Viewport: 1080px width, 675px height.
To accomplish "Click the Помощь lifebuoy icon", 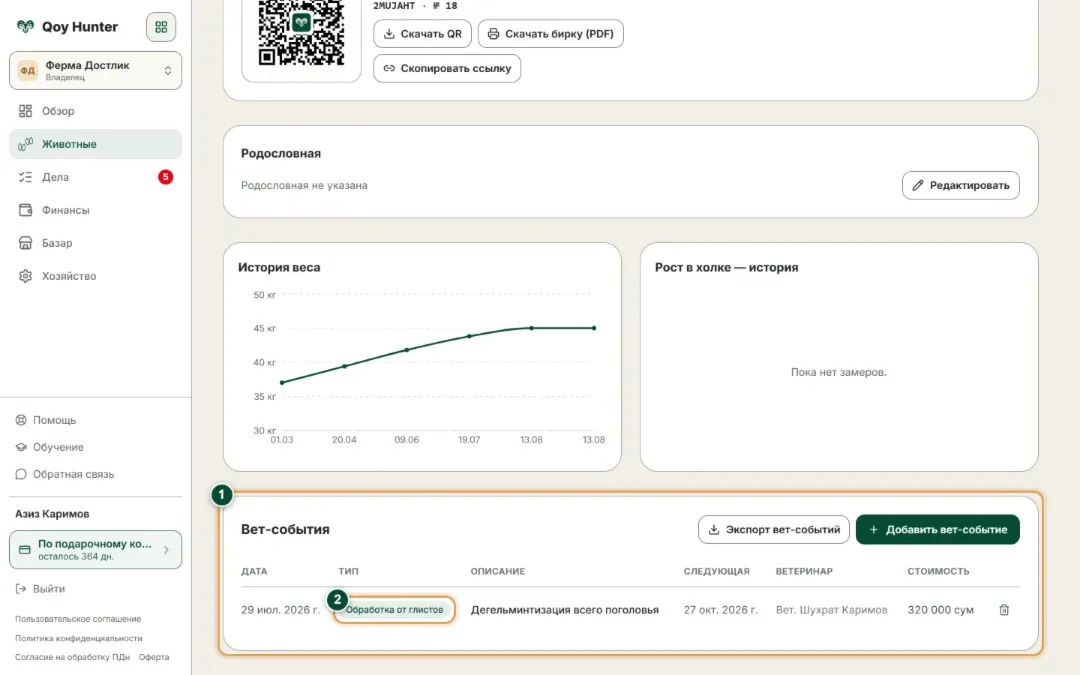I will (21, 420).
